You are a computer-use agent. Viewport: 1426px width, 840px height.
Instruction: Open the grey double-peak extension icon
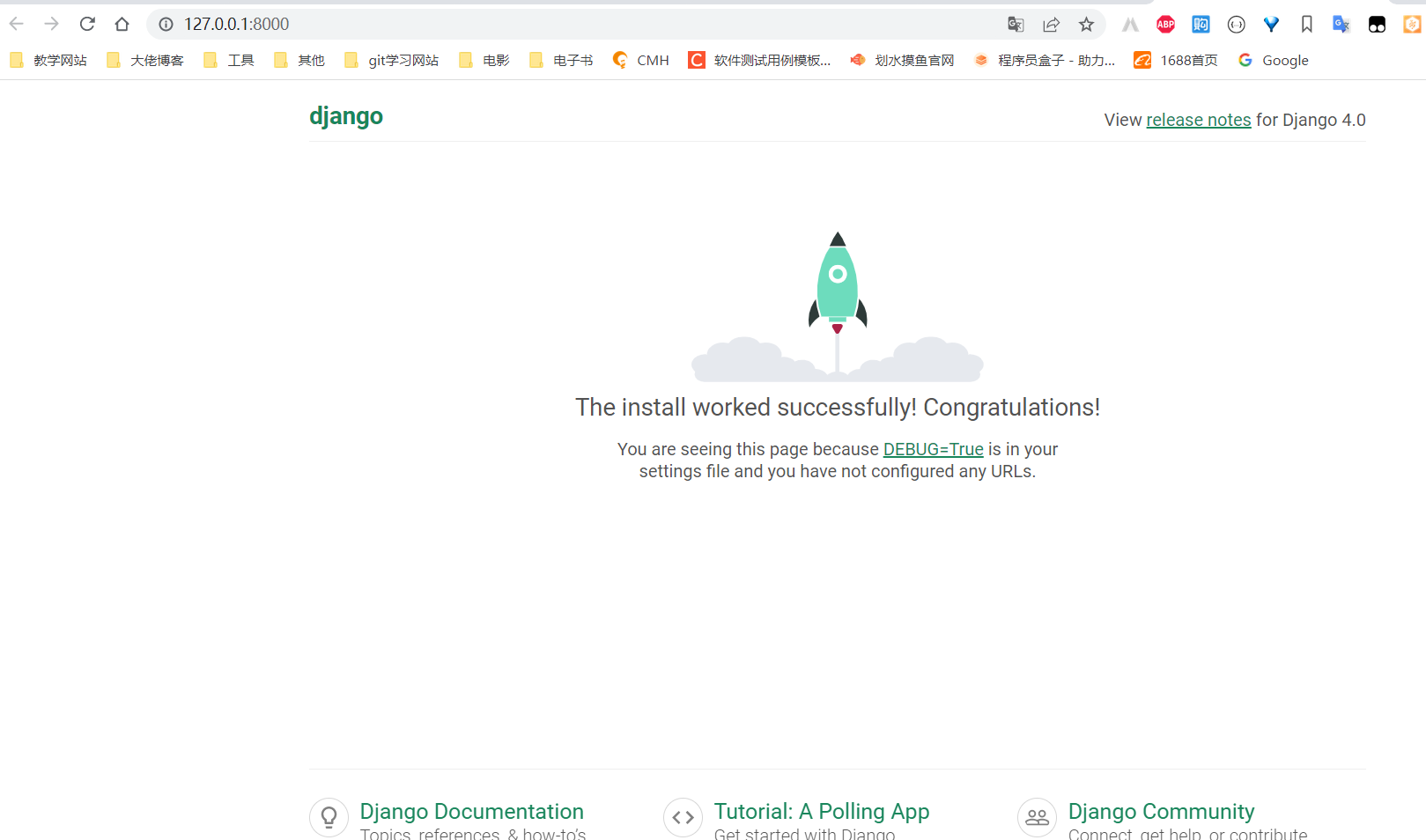(1130, 25)
